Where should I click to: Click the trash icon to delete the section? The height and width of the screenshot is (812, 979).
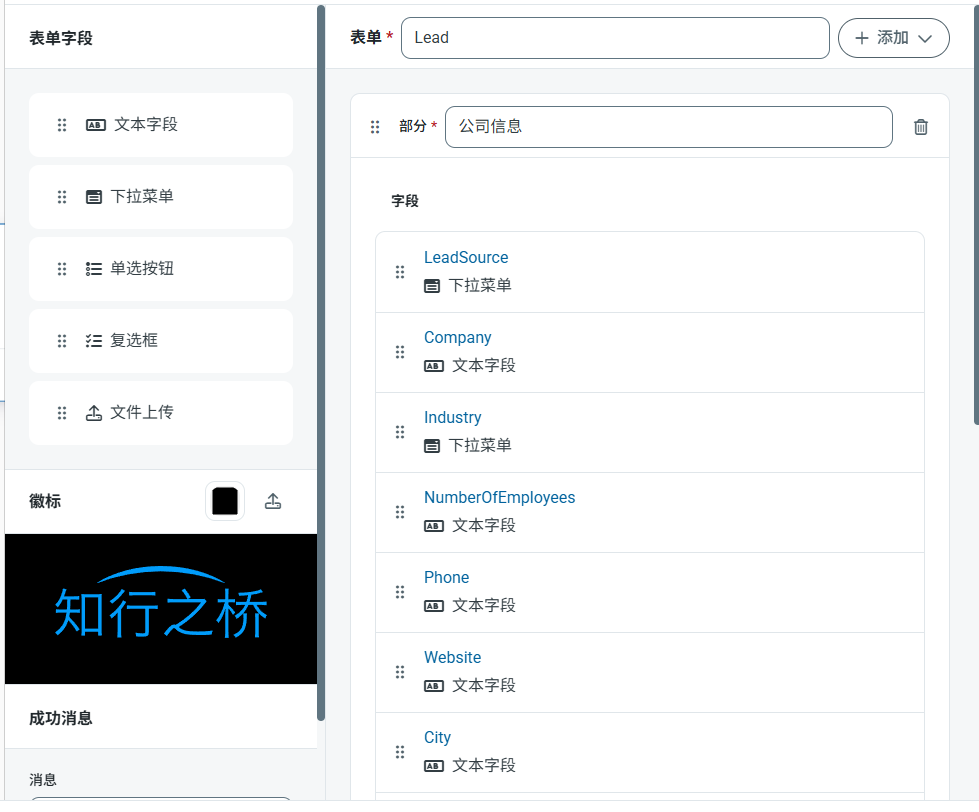[x=921, y=127]
